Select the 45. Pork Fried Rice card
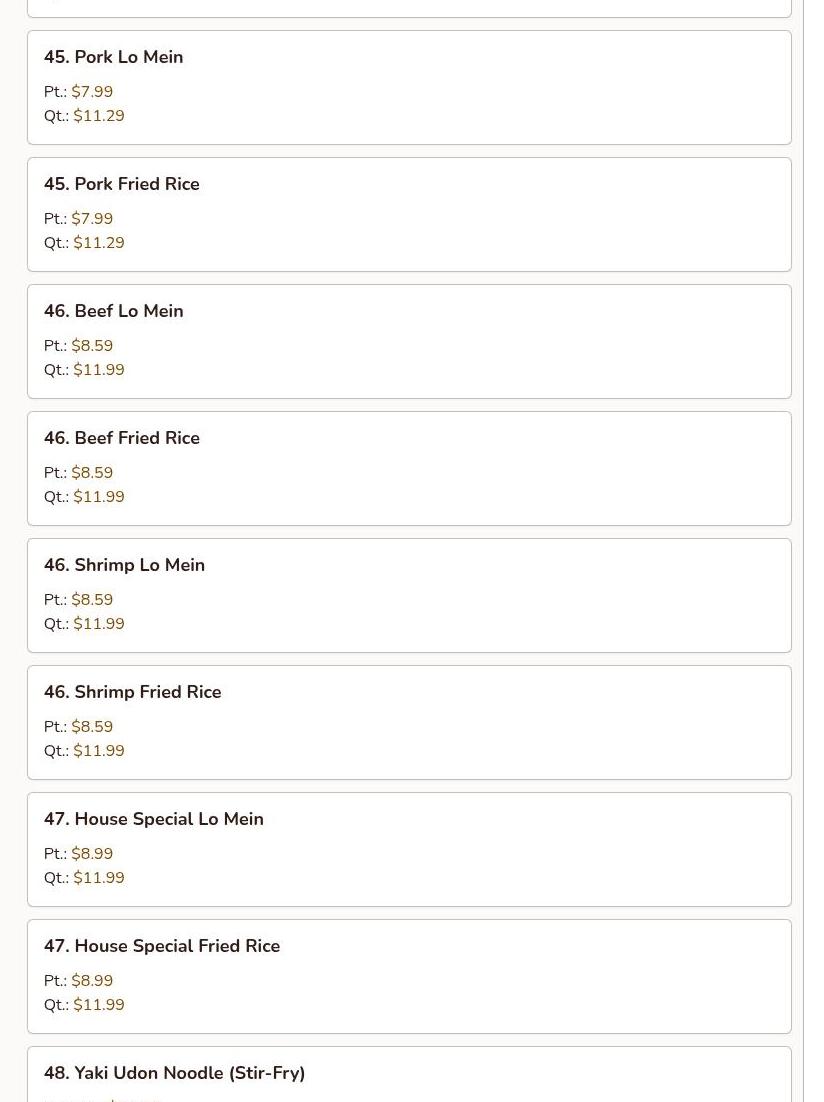Image resolution: width=824 pixels, height=1102 pixels. click(x=409, y=214)
